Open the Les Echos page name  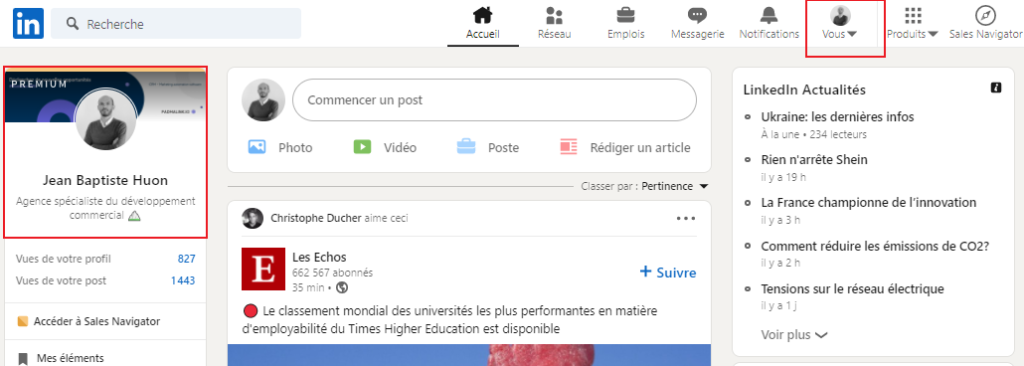point(319,257)
